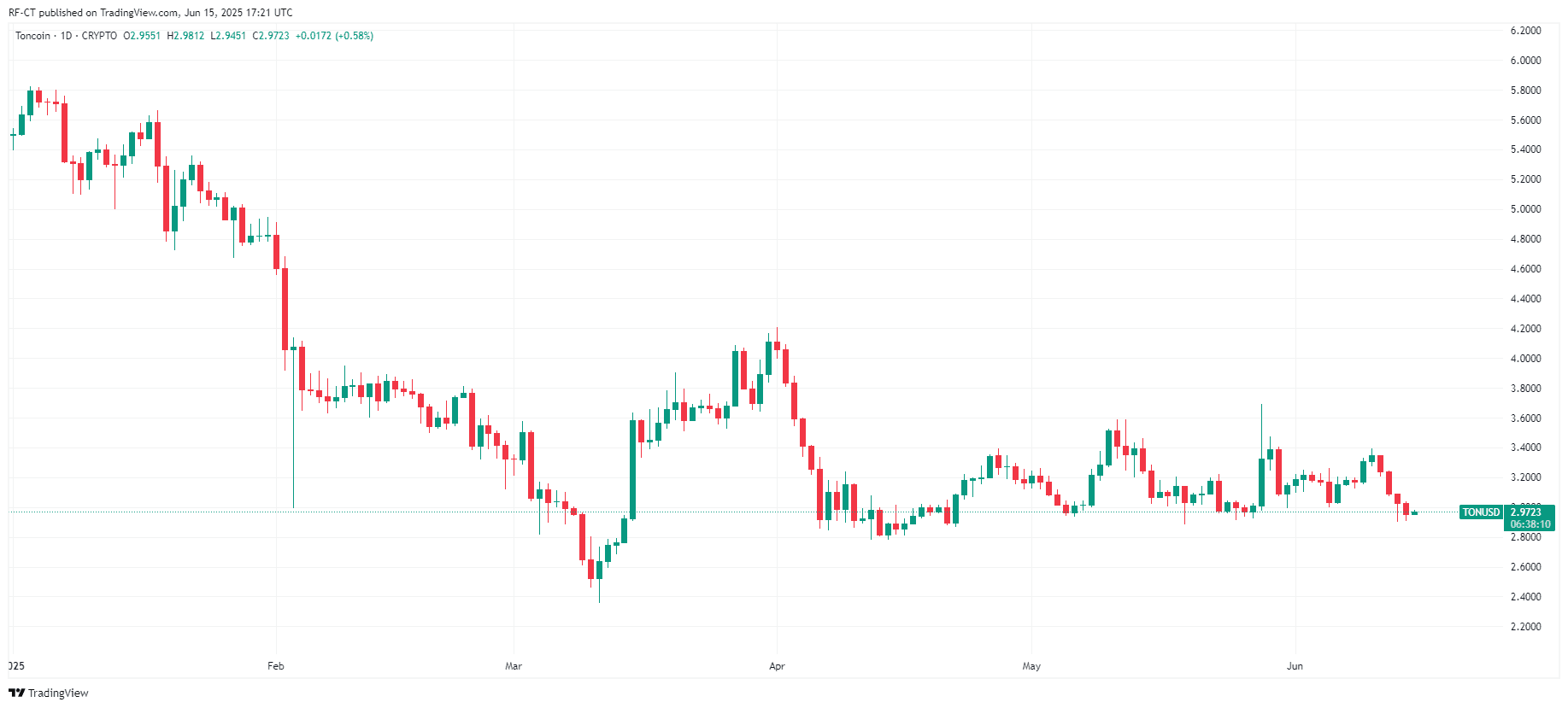The height and width of the screenshot is (708, 1568).
Task: Click the 6.0000 price axis label
Action: pyautogui.click(x=1525, y=61)
